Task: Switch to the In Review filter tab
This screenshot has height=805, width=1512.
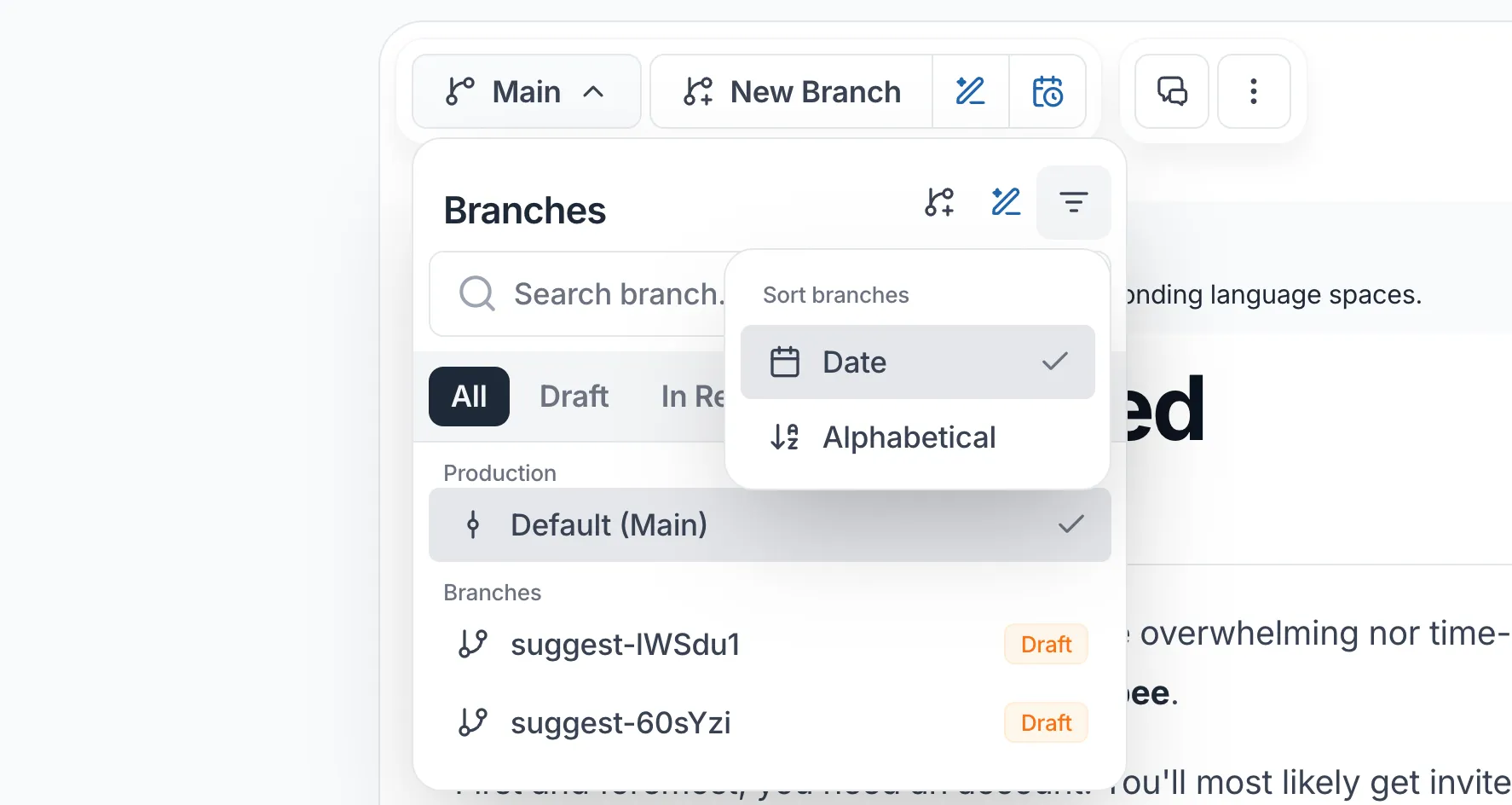Action: click(692, 397)
